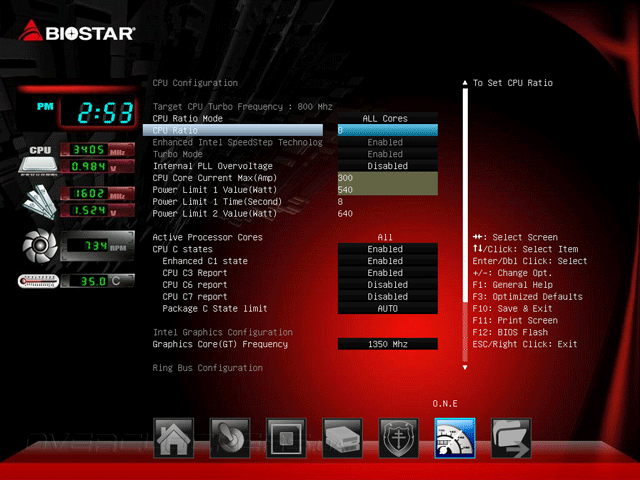Open the Save & Exit folder icon
Viewport: 640px width, 480px height.
pos(511,438)
